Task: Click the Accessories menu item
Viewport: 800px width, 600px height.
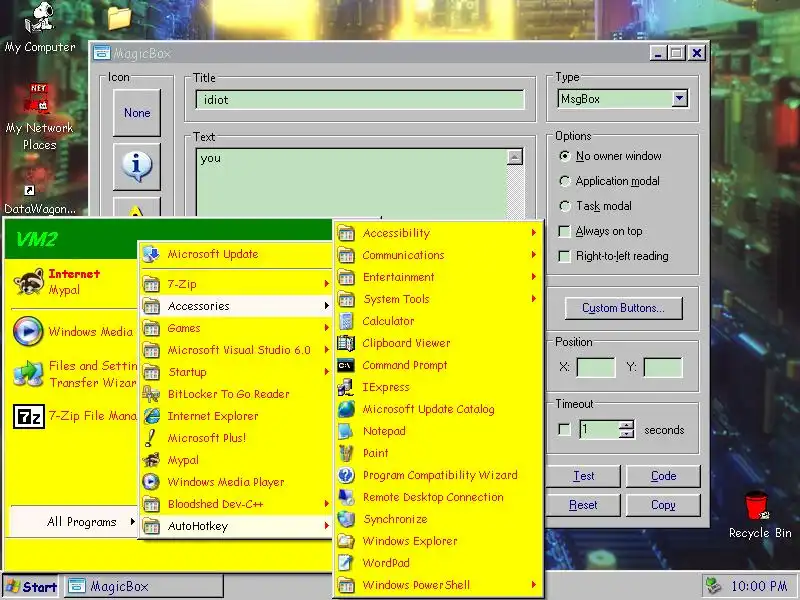Action: coord(236,306)
